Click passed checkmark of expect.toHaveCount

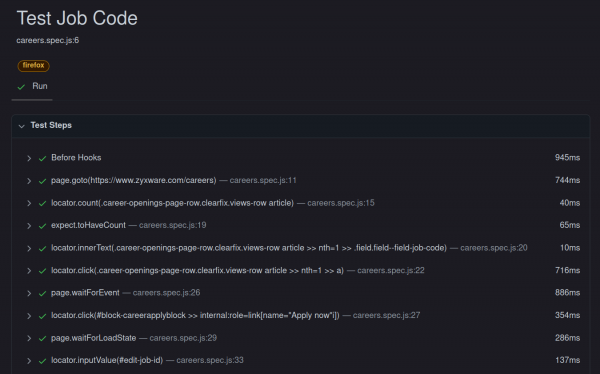[42, 226]
